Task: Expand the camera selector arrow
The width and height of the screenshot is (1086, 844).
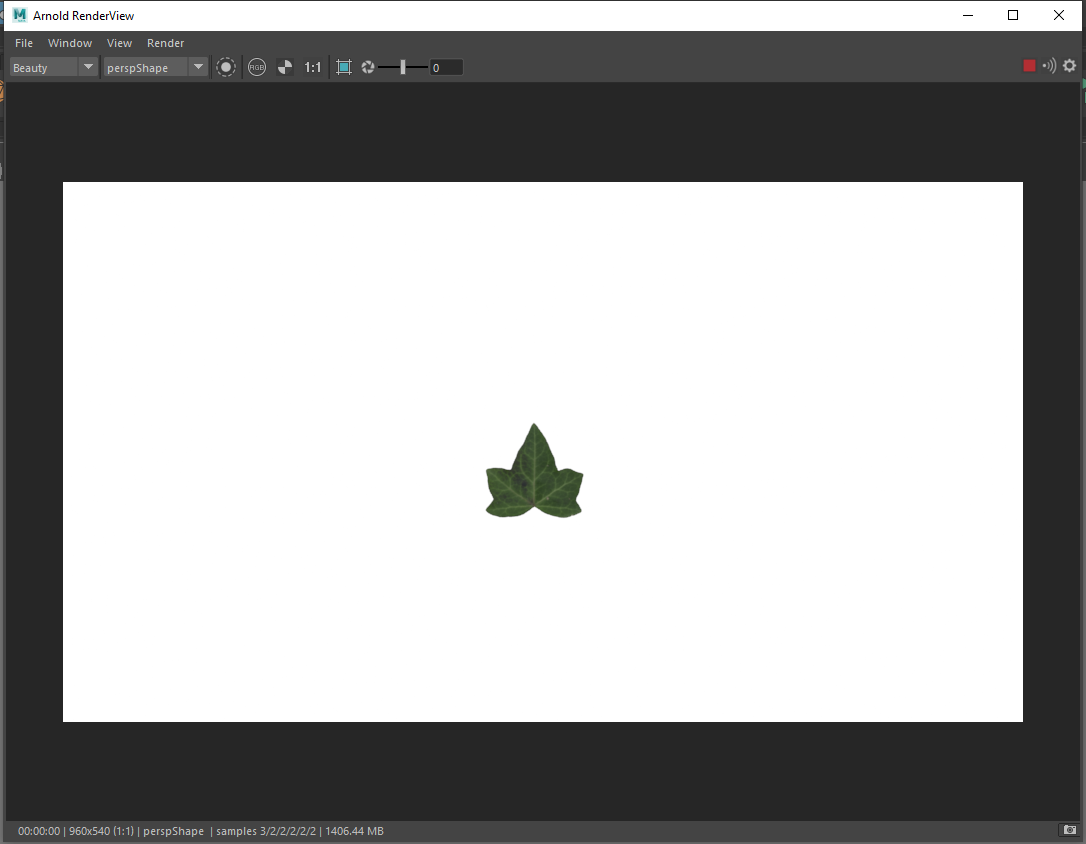Action: click(198, 67)
